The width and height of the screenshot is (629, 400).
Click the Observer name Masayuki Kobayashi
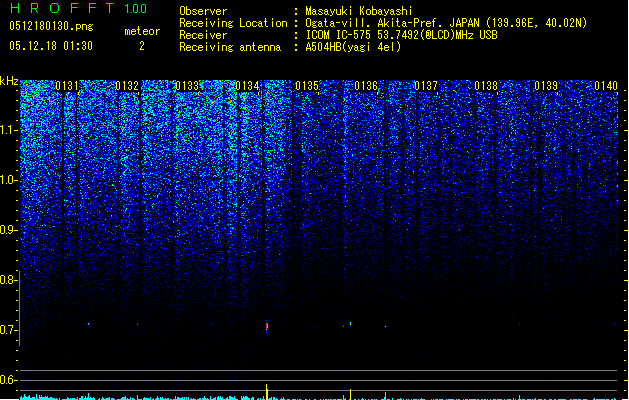coord(359,11)
